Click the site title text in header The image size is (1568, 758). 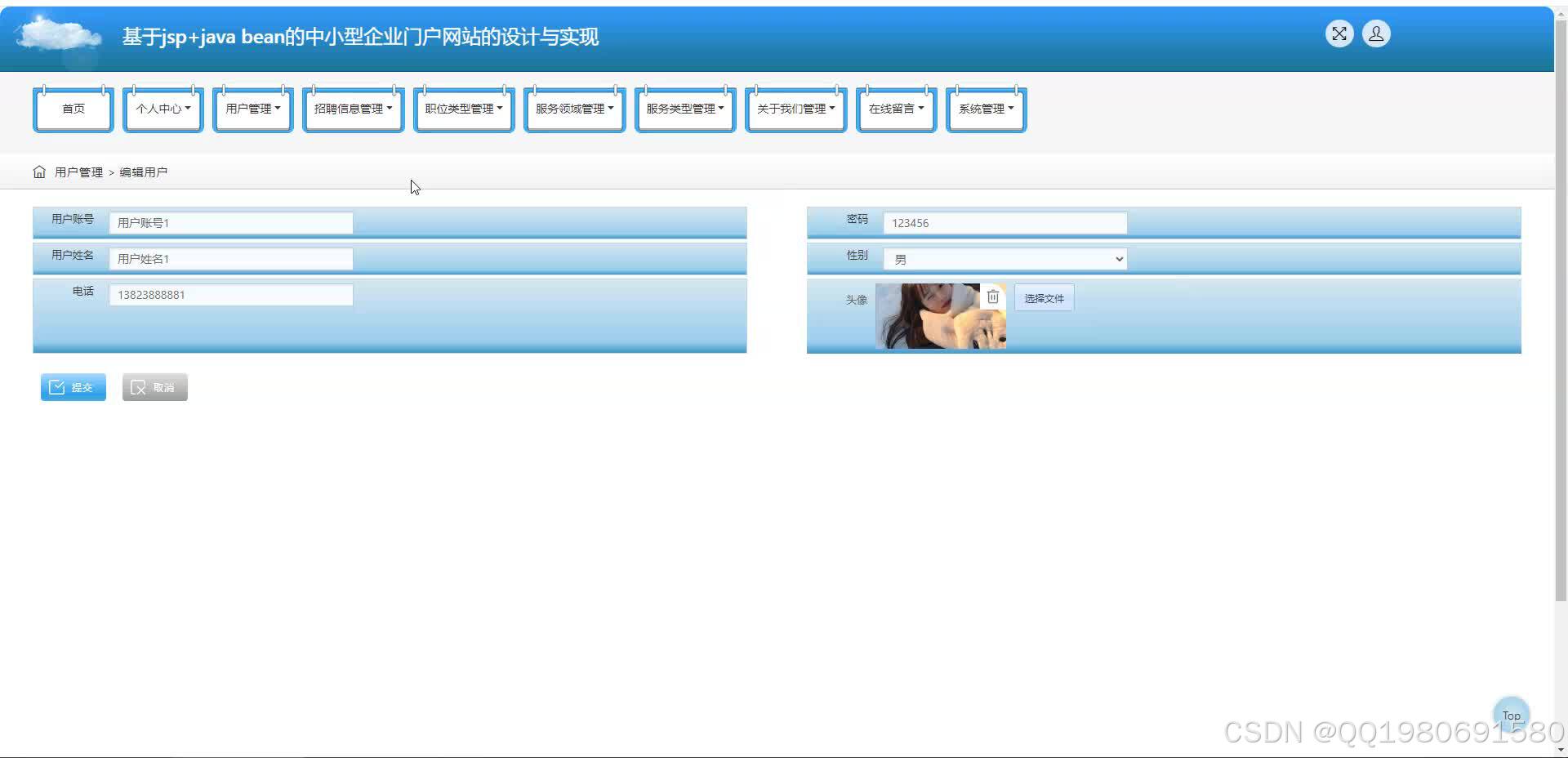tap(360, 37)
